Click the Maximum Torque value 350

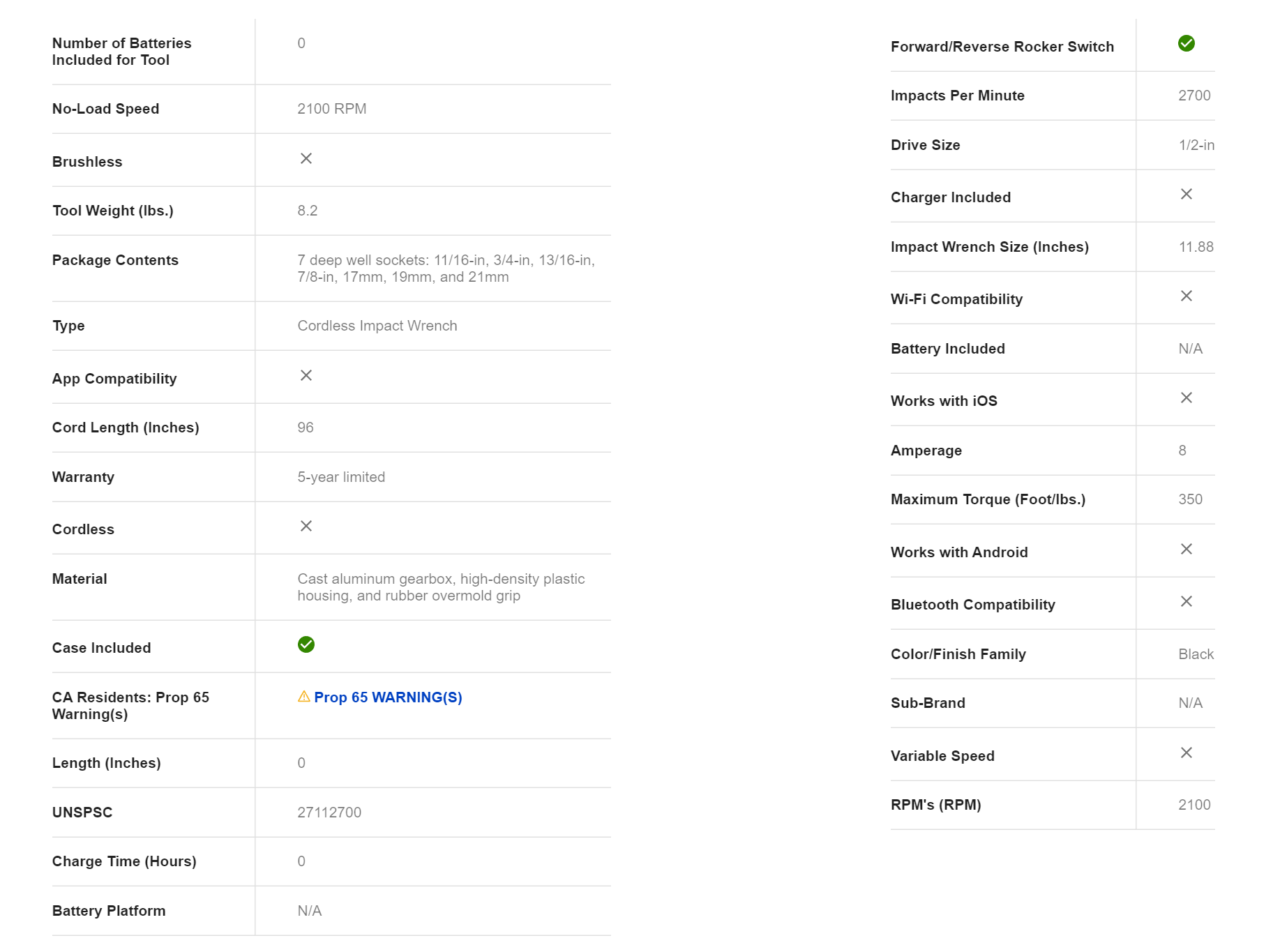[1190, 499]
